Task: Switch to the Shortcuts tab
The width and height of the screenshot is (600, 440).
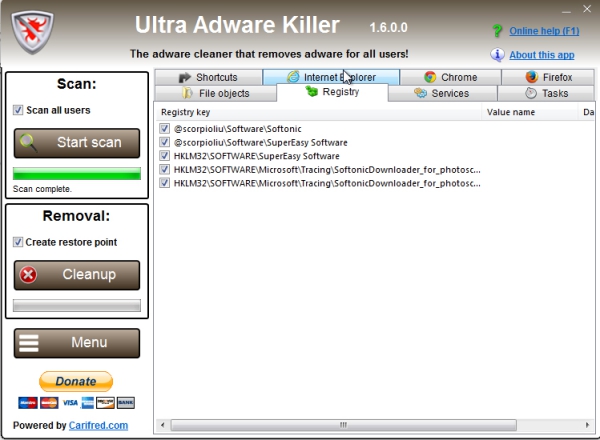Action: click(209, 77)
